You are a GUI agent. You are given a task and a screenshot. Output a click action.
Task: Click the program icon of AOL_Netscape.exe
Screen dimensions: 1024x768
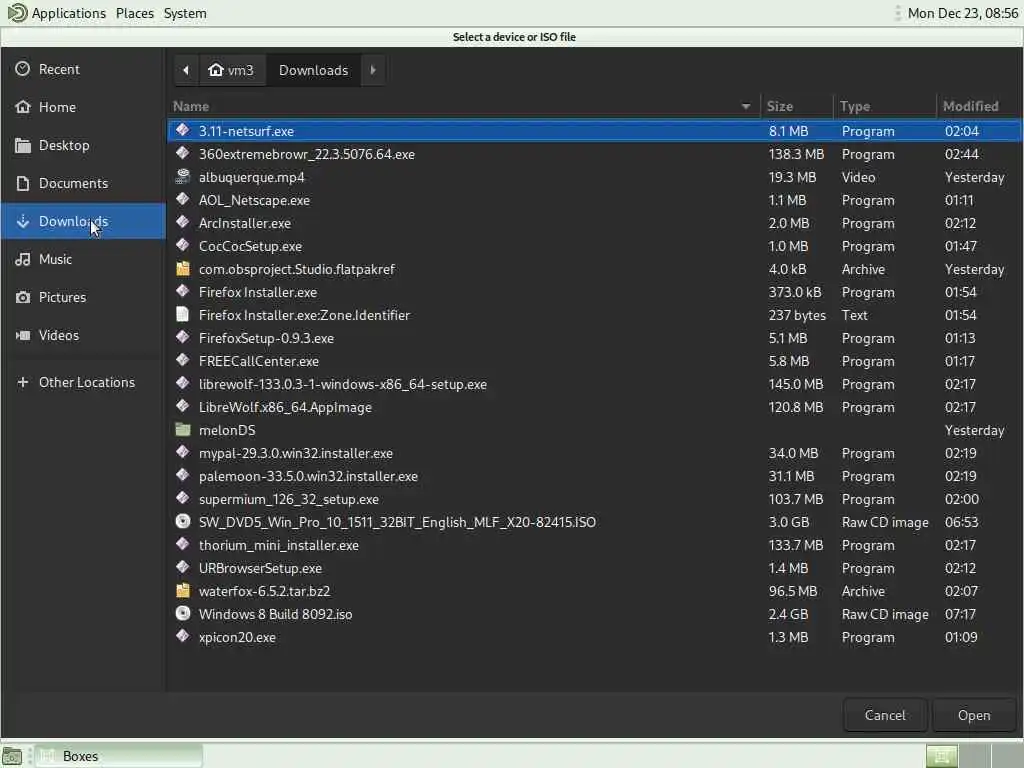pyautogui.click(x=183, y=199)
